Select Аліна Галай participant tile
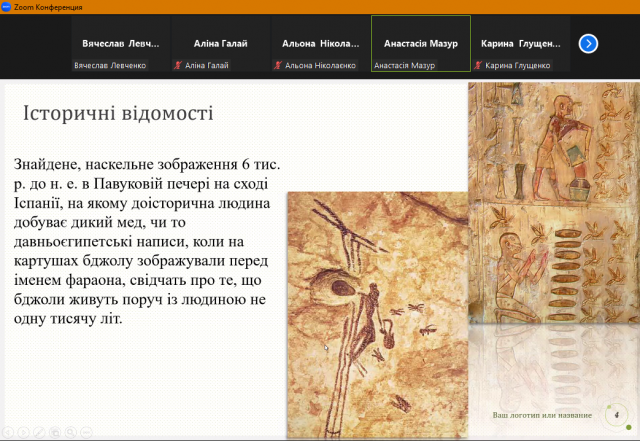Viewport: 640px width, 441px height. click(x=220, y=44)
